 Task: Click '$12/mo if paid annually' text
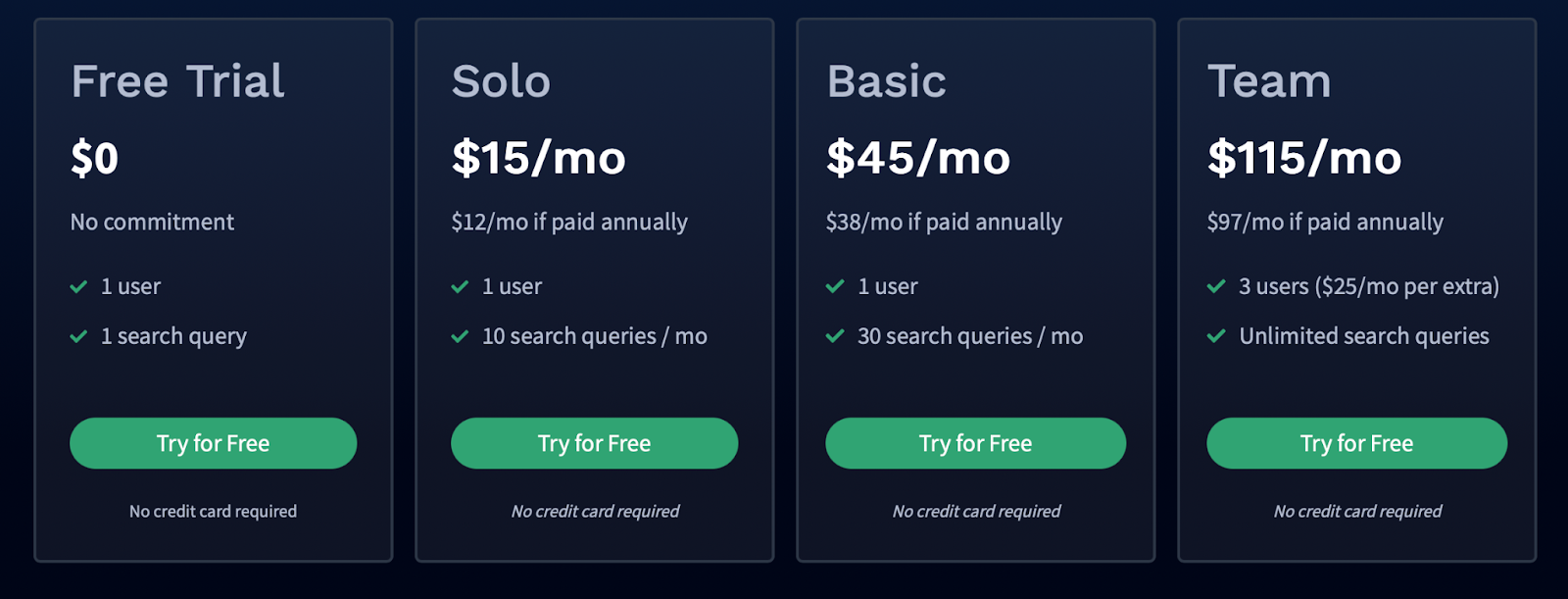tap(569, 223)
